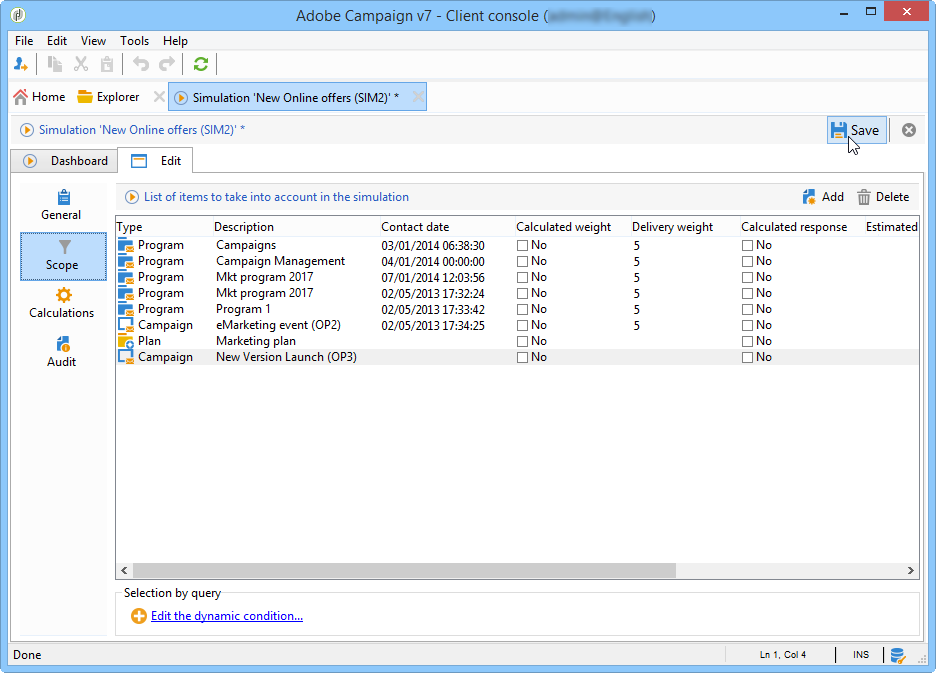The height and width of the screenshot is (693, 950).
Task: Click the Copy toolbar icon
Action: (55, 64)
